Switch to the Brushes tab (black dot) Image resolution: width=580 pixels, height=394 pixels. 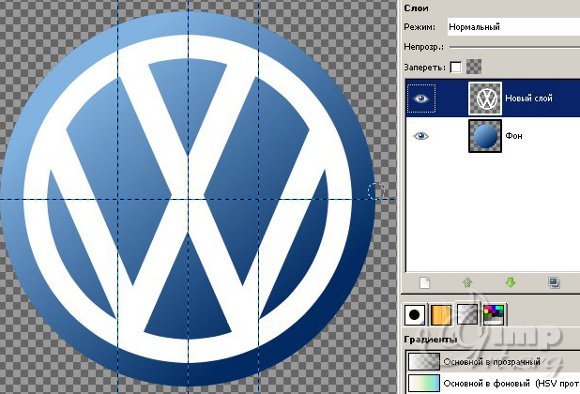click(x=415, y=315)
